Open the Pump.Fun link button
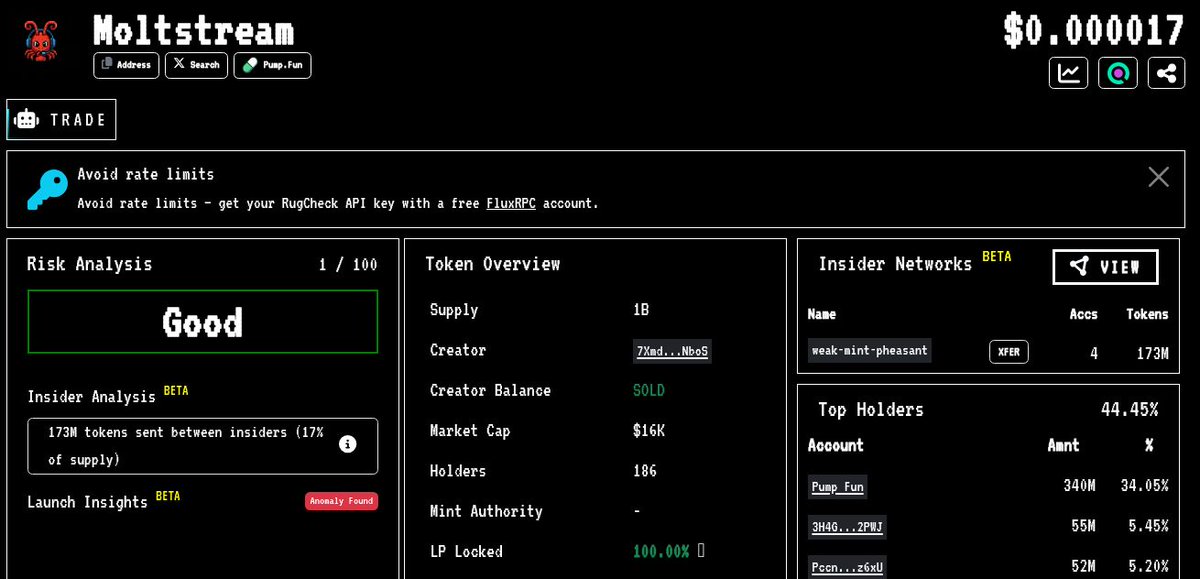The width and height of the screenshot is (1200, 579). (272, 65)
